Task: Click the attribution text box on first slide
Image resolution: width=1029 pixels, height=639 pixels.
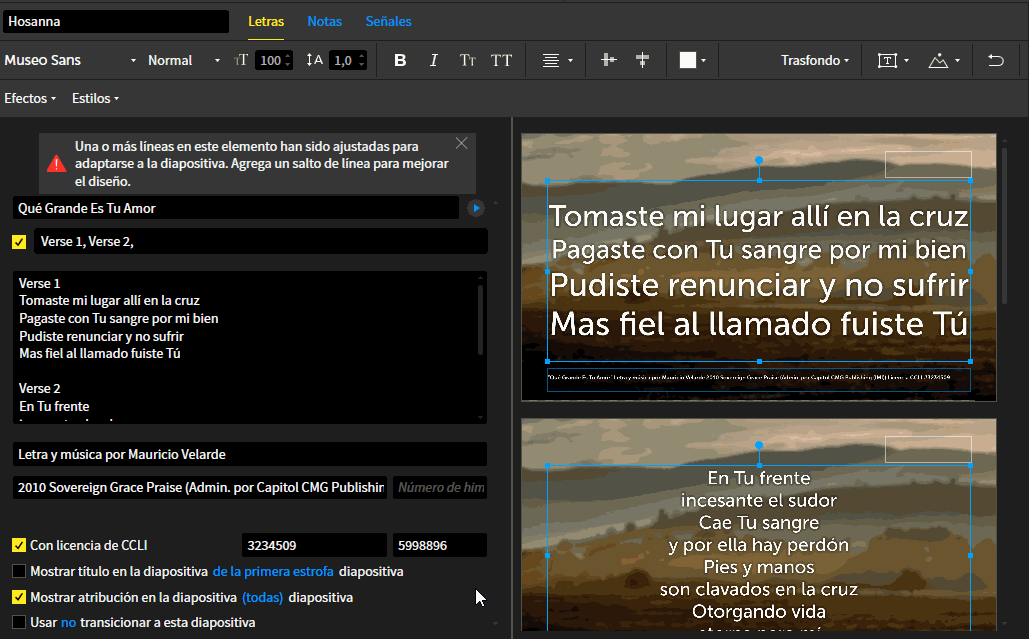Action: 759,379
